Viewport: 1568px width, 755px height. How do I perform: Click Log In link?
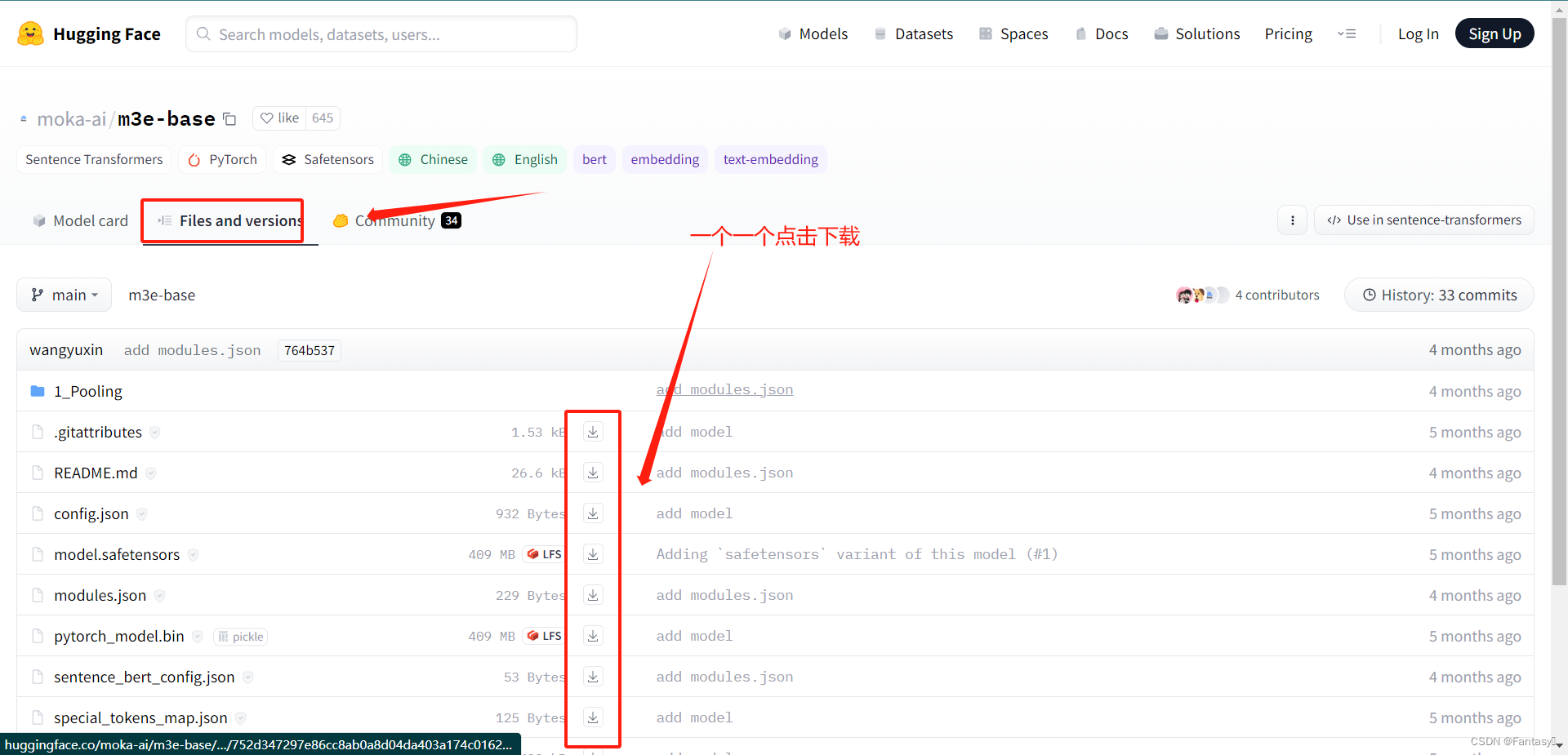tap(1419, 34)
